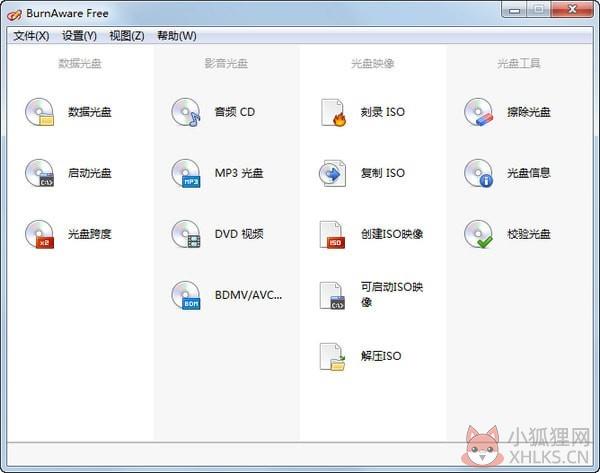The width and height of the screenshot is (600, 473).
Task: Open the BDMV/AVC blu-ray disc icon
Action: point(186,295)
